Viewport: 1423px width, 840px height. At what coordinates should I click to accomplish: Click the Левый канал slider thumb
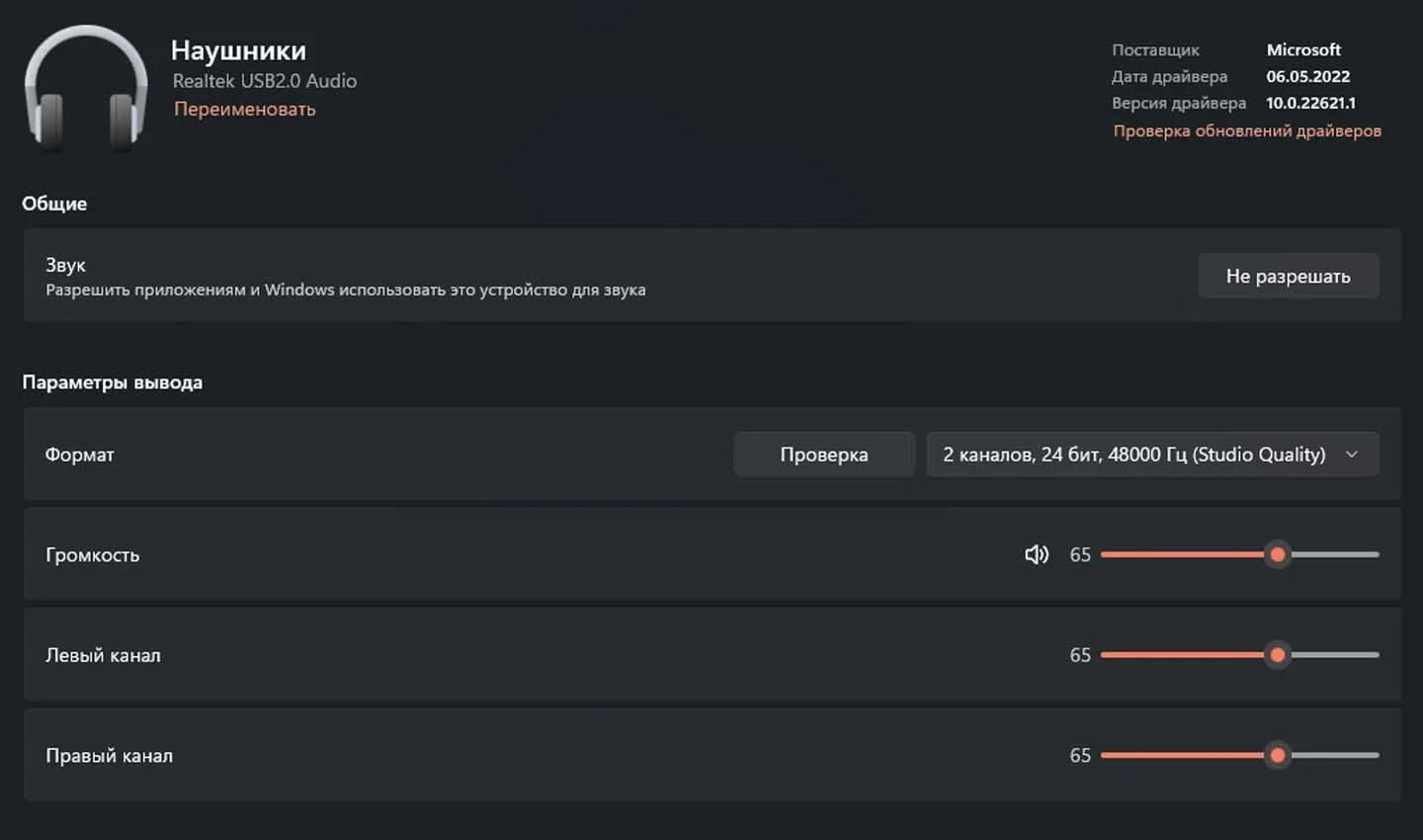[x=1278, y=655]
